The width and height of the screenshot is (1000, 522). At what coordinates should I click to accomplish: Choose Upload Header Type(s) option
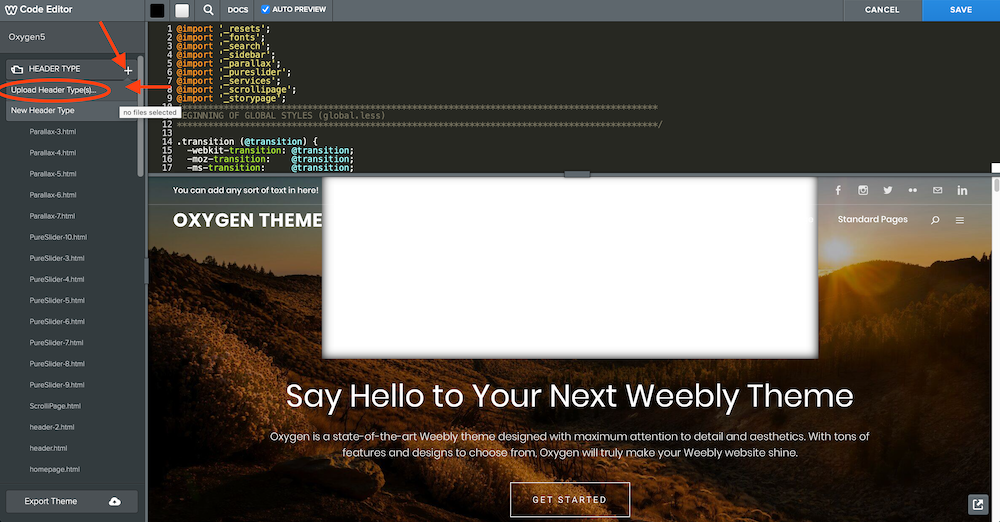point(54,90)
